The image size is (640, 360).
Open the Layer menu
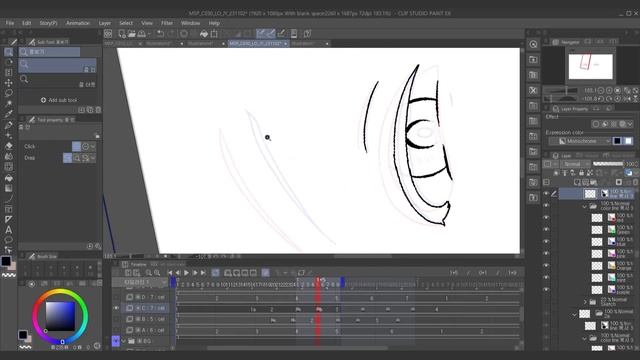click(104, 23)
